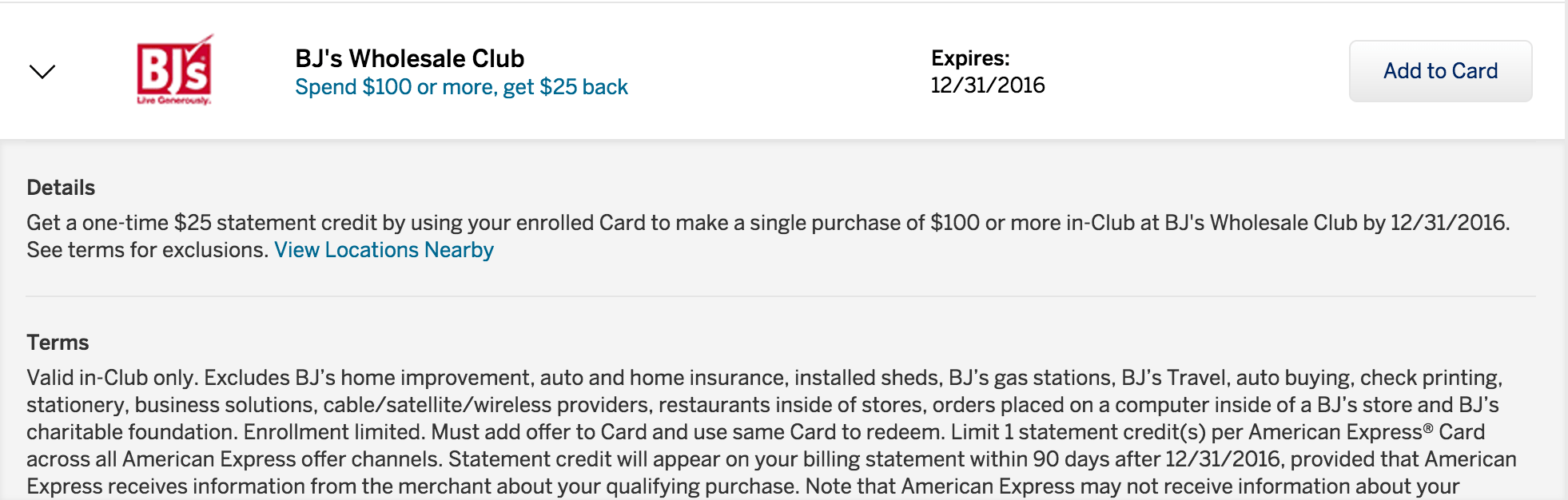Click the Terms section heading
This screenshot has height=500, width=1568.
(x=58, y=343)
